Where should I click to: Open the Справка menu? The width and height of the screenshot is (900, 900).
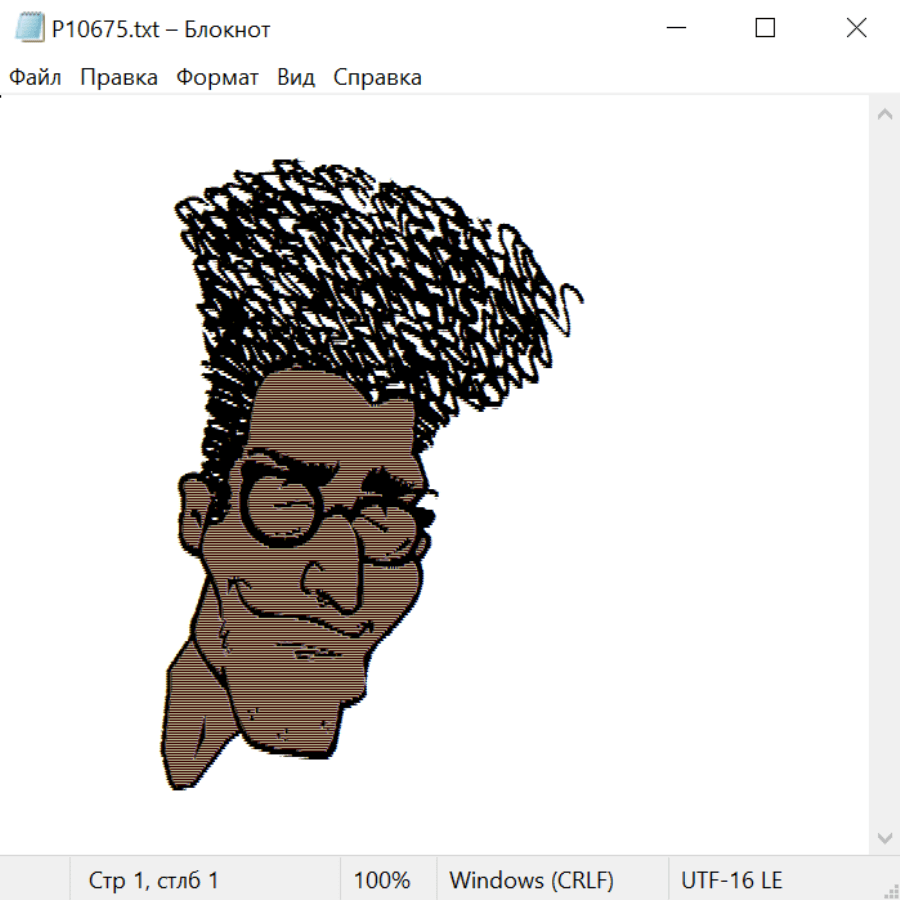377,78
